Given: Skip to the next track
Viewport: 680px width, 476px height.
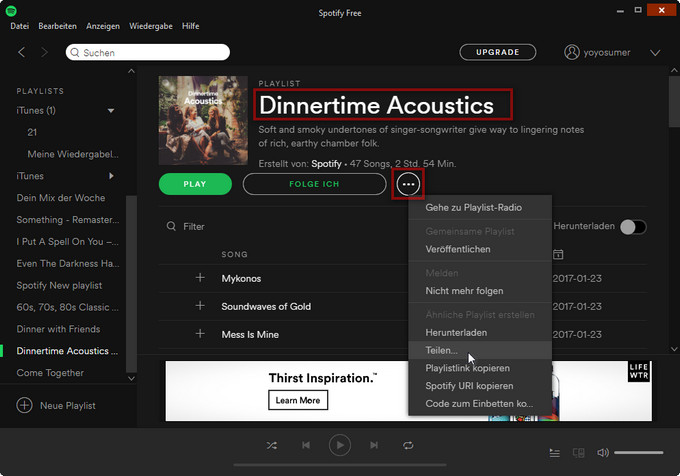Looking at the screenshot, I should point(374,445).
